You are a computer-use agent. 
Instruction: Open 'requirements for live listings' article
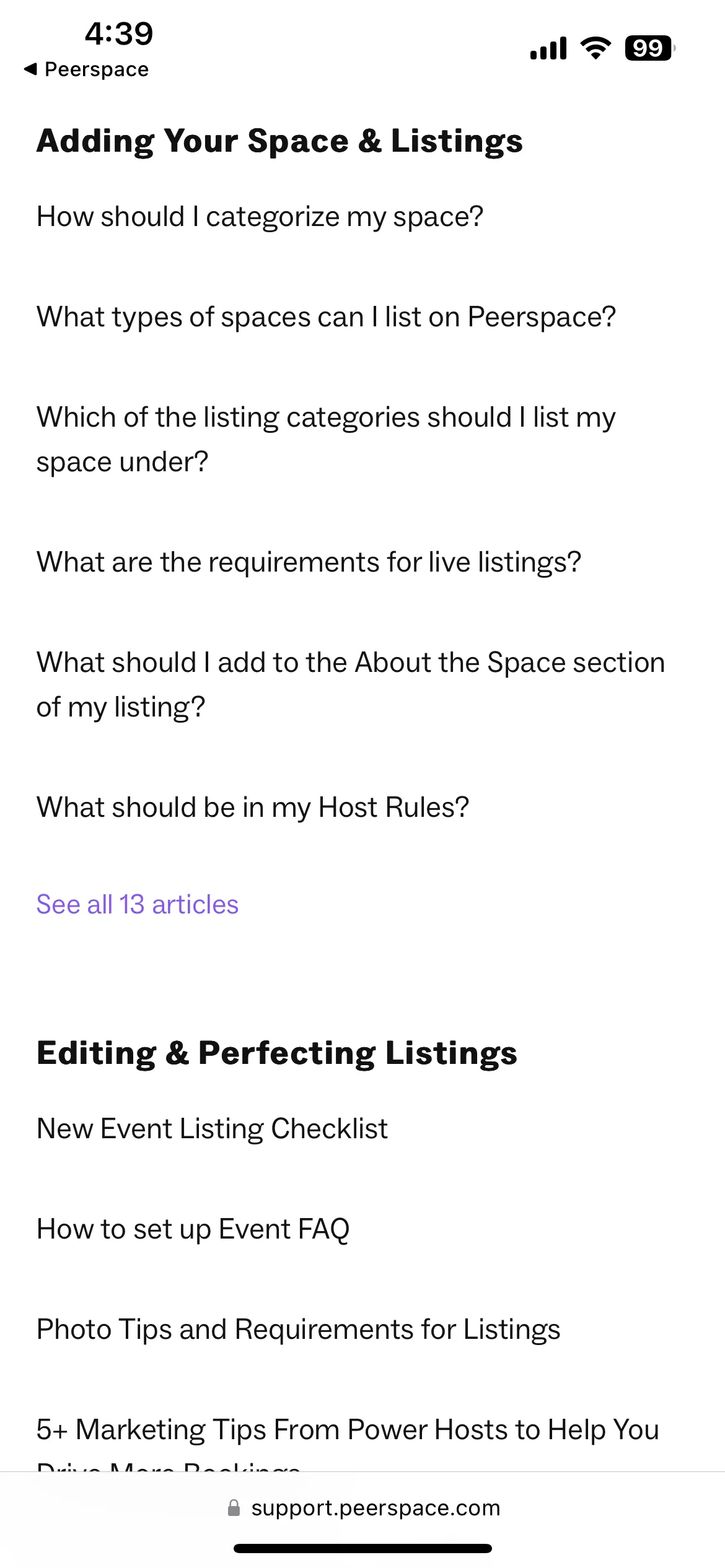(309, 562)
